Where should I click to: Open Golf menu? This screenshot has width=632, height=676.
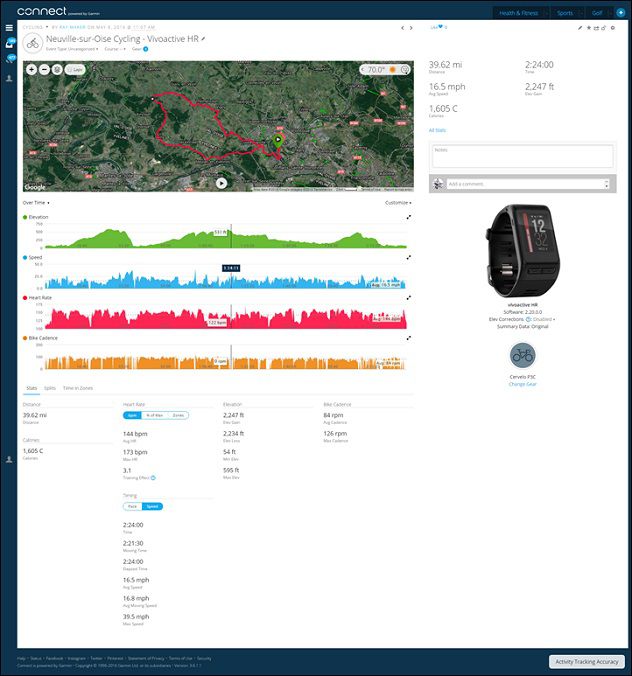pyautogui.click(x=597, y=13)
